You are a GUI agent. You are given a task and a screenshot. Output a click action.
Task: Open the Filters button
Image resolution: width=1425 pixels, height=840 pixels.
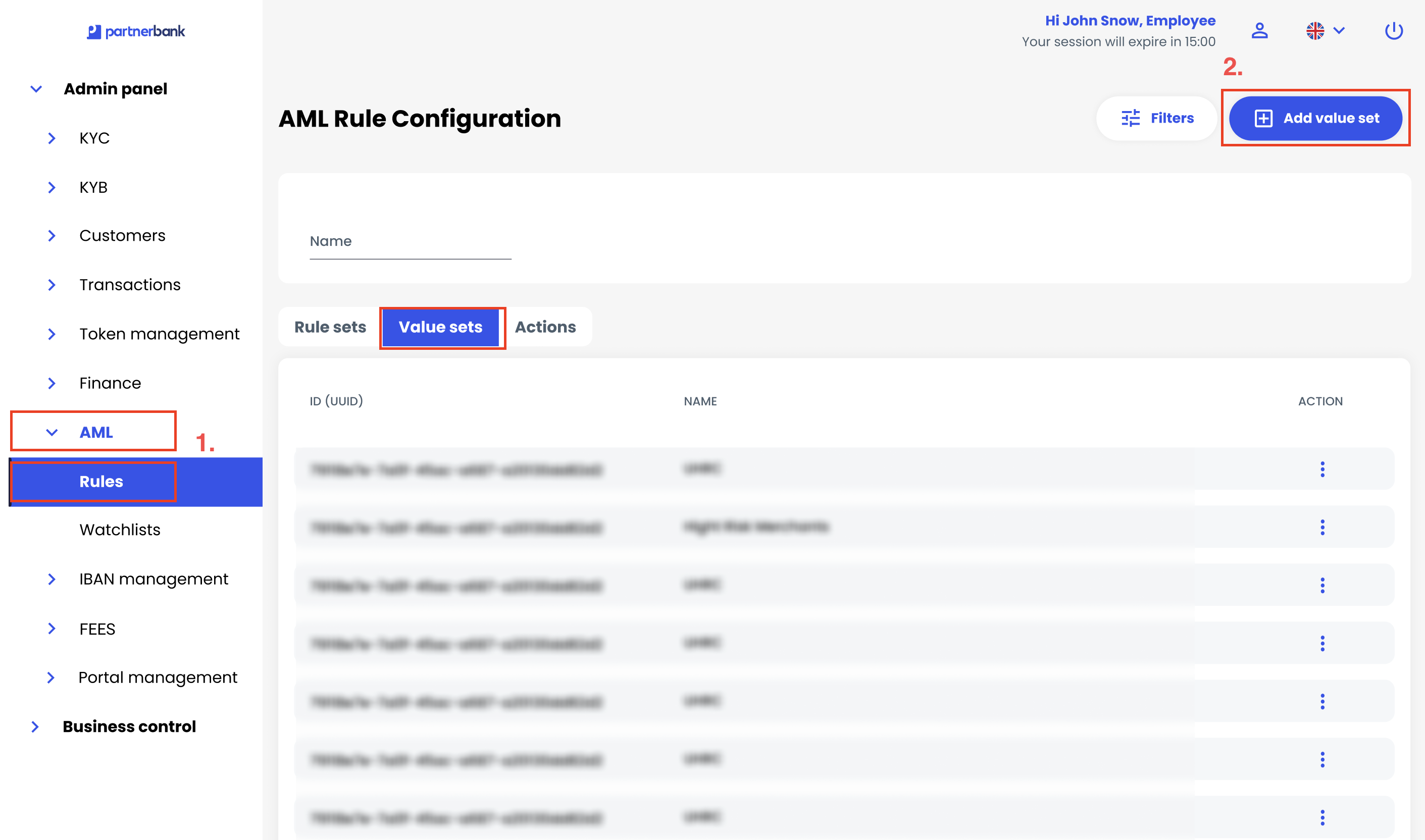point(1157,118)
